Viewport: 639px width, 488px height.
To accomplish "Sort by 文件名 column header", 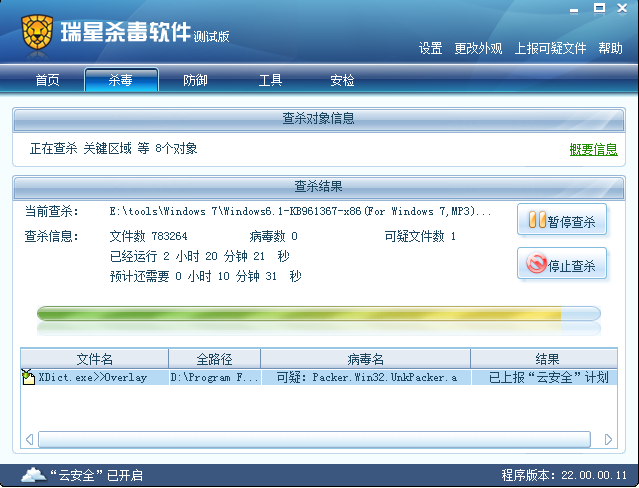I will 95,359.
